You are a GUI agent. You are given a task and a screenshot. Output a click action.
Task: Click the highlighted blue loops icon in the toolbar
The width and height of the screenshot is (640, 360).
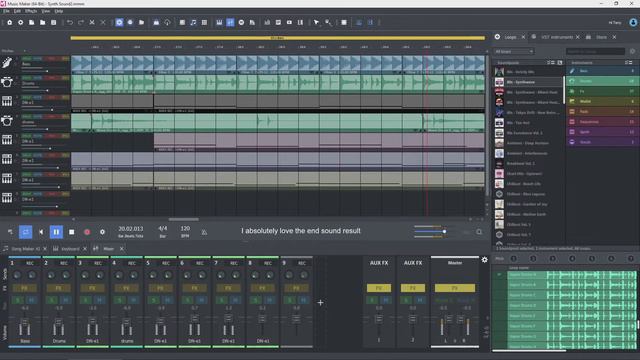119,22
